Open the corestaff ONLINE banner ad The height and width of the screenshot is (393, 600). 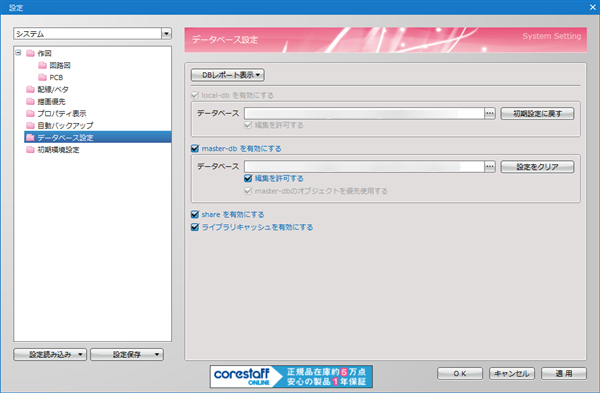click(x=291, y=377)
